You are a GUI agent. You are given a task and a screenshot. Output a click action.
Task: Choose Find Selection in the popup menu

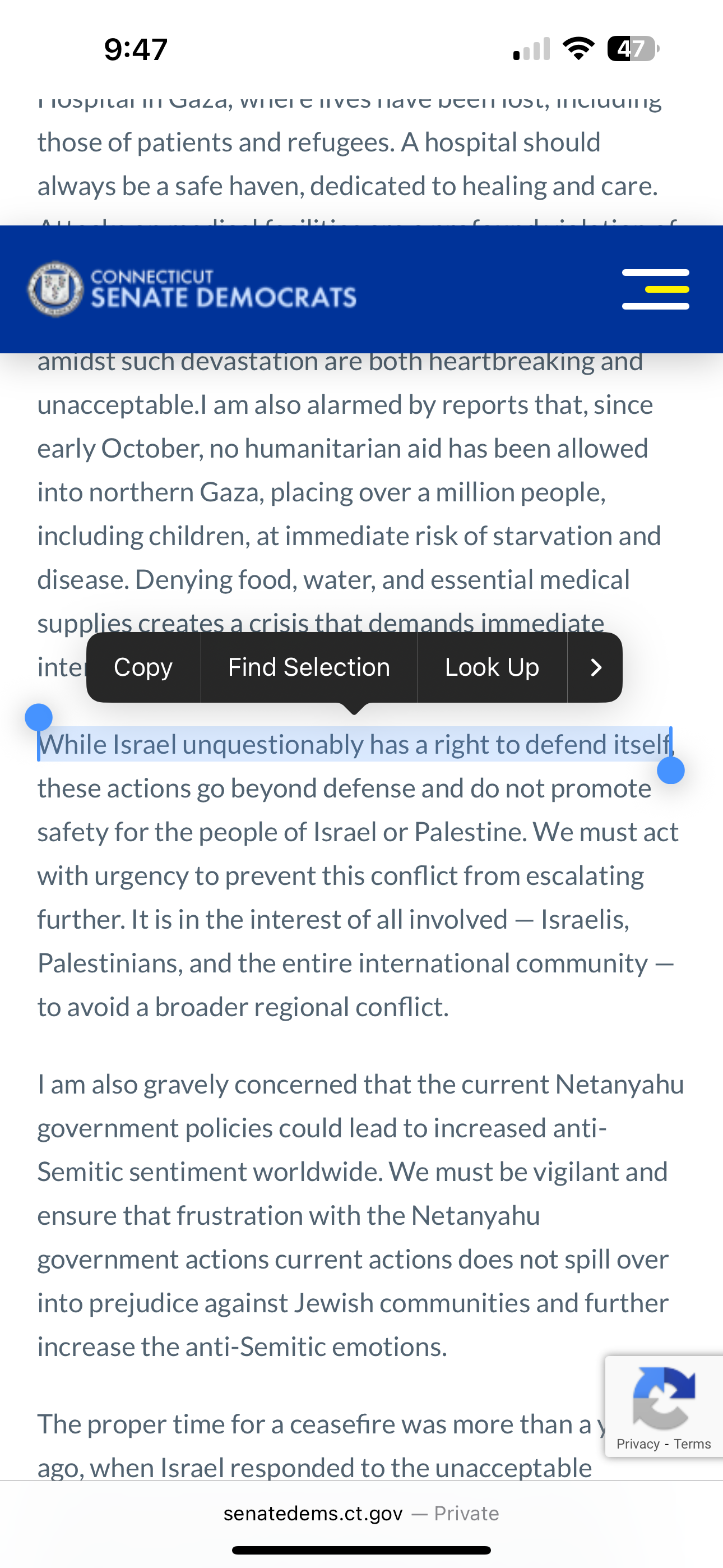click(x=309, y=667)
